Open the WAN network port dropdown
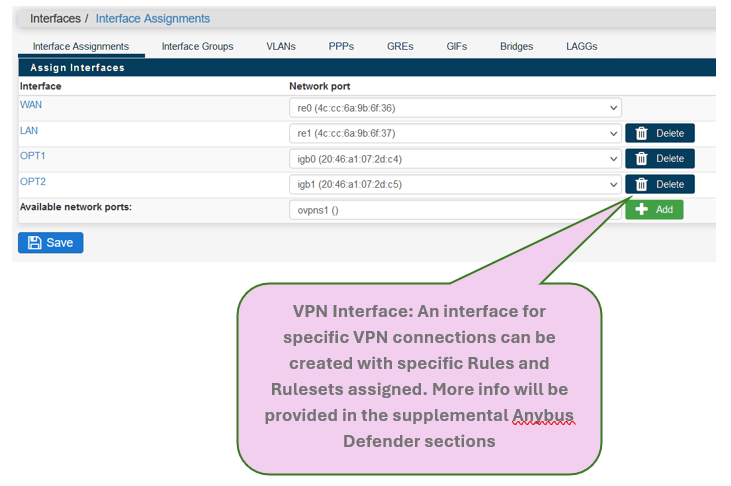Screen dimensions: 731x486 coord(455,108)
